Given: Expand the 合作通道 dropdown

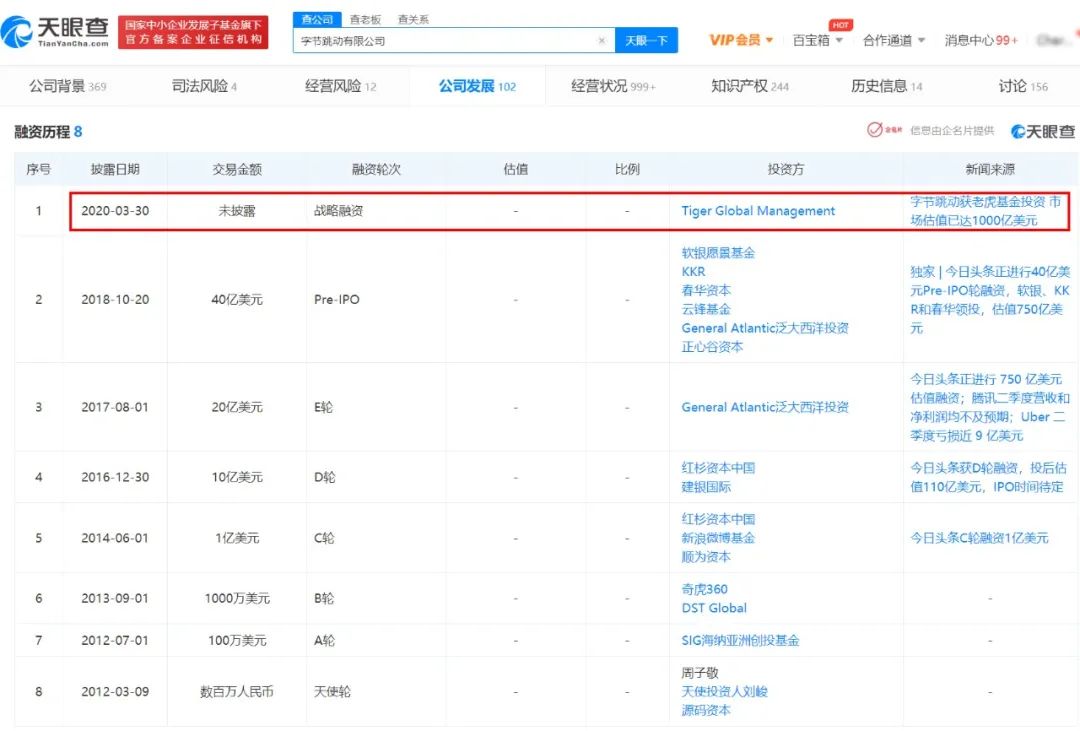Looking at the screenshot, I should pyautogui.click(x=894, y=40).
